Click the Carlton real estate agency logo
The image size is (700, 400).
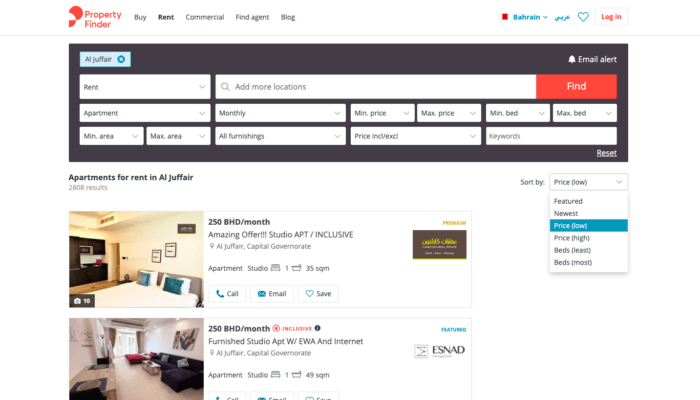(x=439, y=245)
